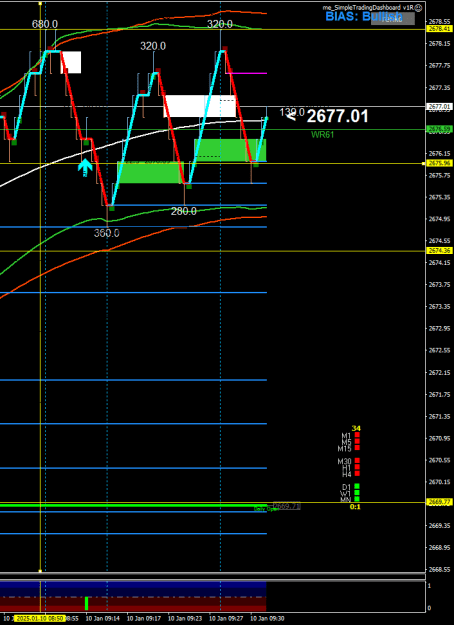
Task: Click the red H4 timeframe square
Action: click(357, 473)
